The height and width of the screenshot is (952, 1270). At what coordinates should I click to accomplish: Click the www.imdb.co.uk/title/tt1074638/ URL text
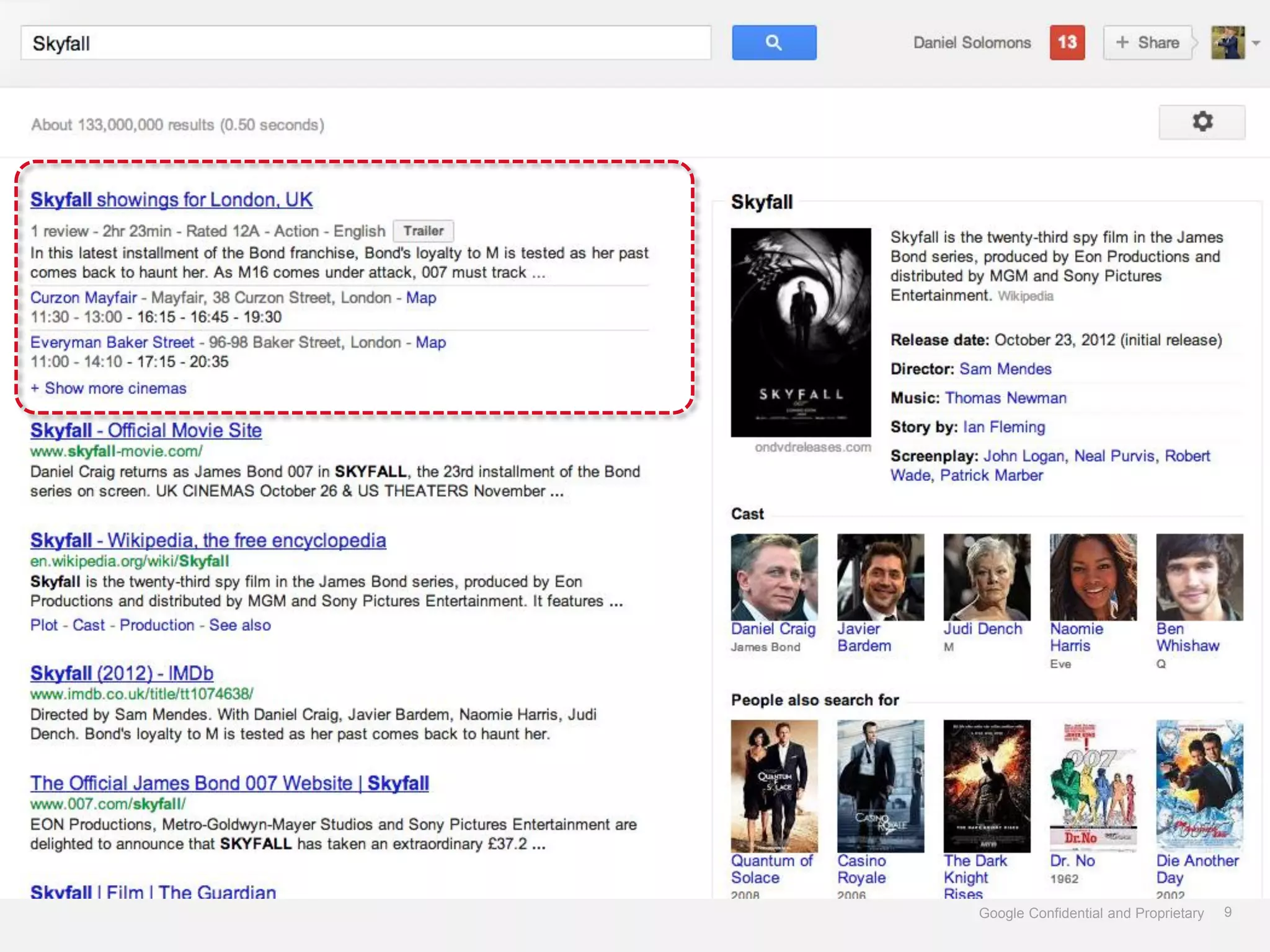(x=142, y=694)
